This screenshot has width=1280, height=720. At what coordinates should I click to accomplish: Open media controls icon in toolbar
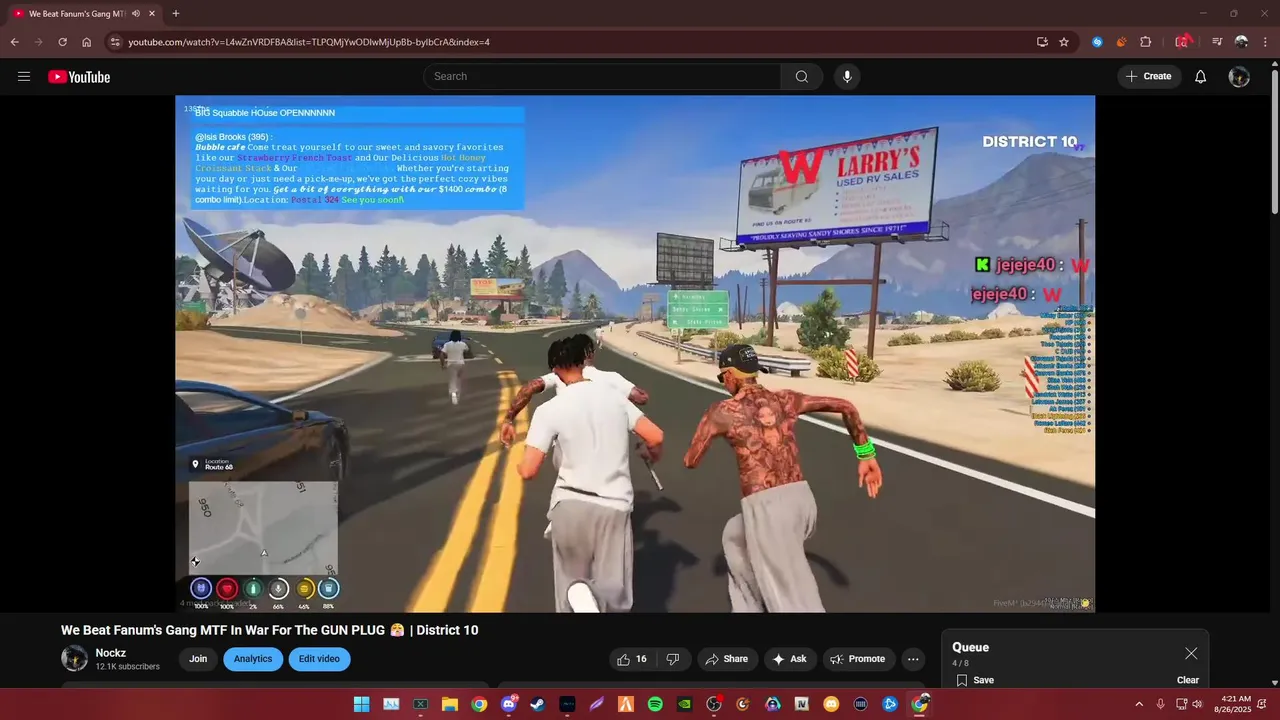click(x=1217, y=42)
